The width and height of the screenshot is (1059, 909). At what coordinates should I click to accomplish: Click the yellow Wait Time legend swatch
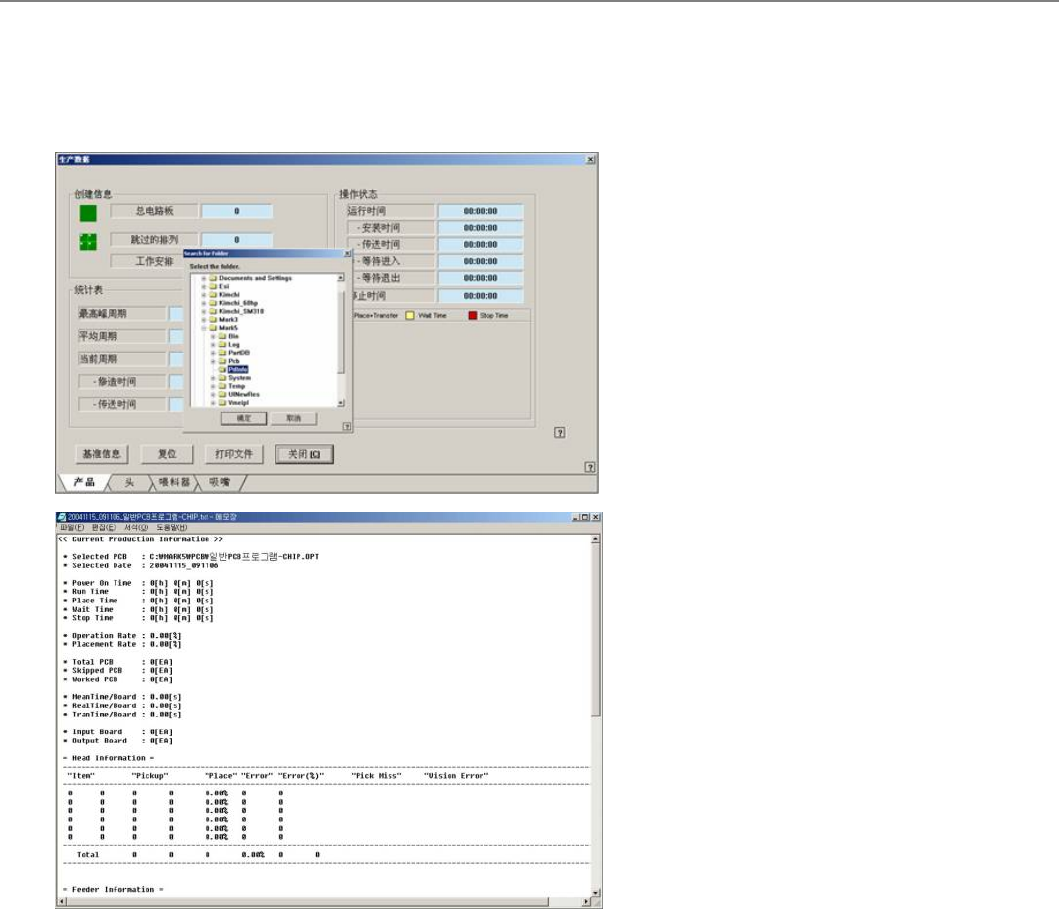coord(410,315)
